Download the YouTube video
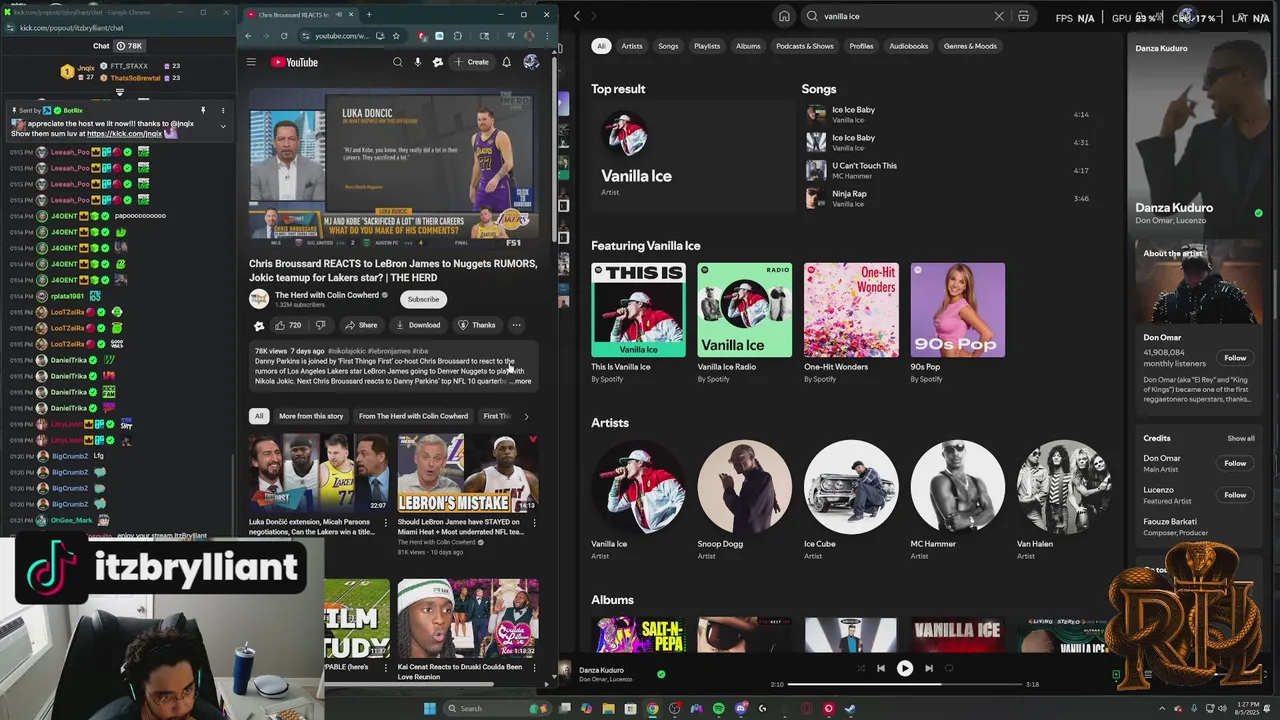The height and width of the screenshot is (720, 1280). [x=418, y=325]
